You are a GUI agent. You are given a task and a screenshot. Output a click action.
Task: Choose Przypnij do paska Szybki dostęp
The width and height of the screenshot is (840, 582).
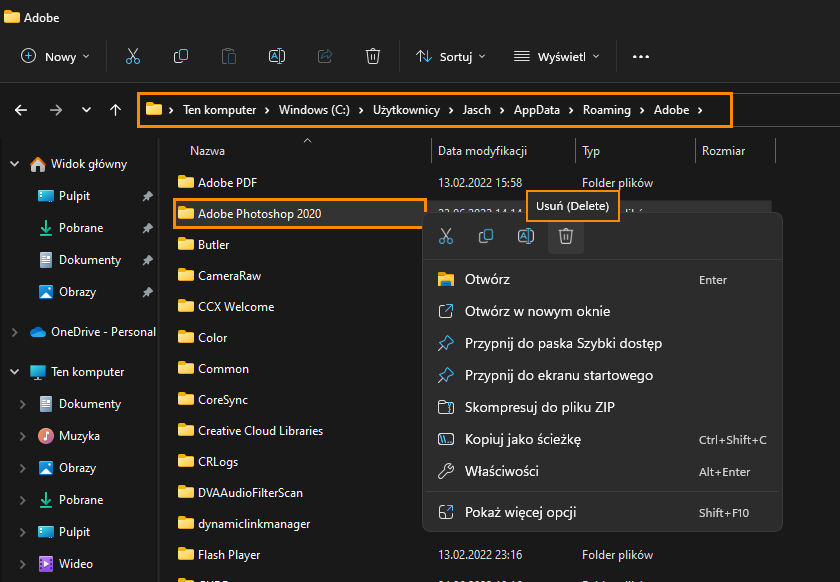(603, 344)
